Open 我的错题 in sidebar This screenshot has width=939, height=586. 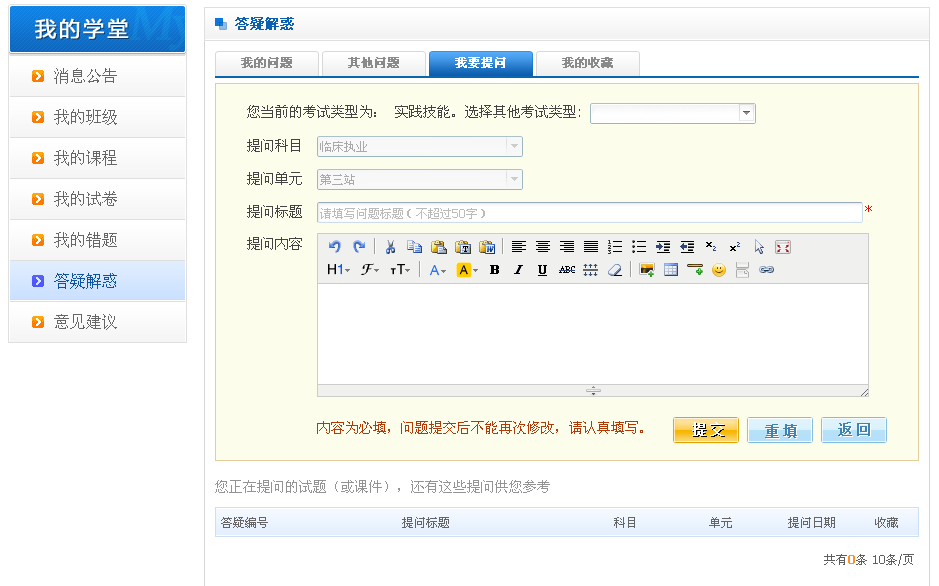pyautogui.click(x=98, y=240)
